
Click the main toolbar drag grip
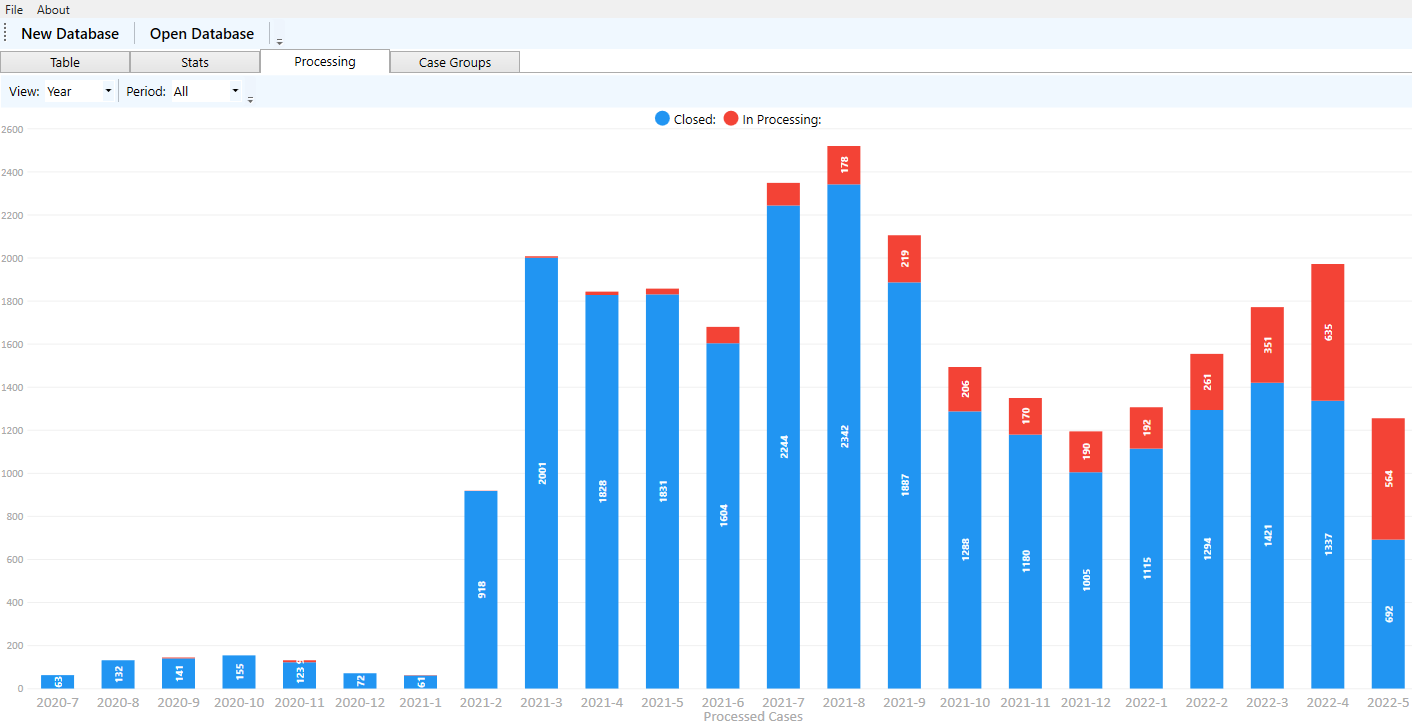pos(6,33)
